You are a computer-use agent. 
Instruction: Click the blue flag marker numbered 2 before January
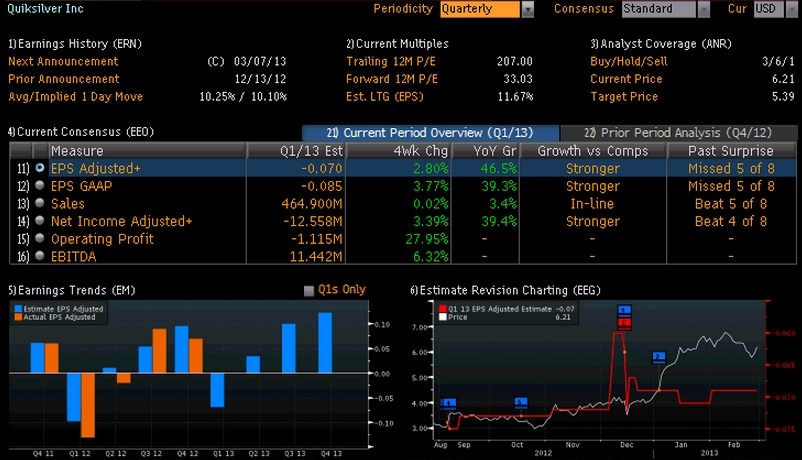click(x=659, y=357)
